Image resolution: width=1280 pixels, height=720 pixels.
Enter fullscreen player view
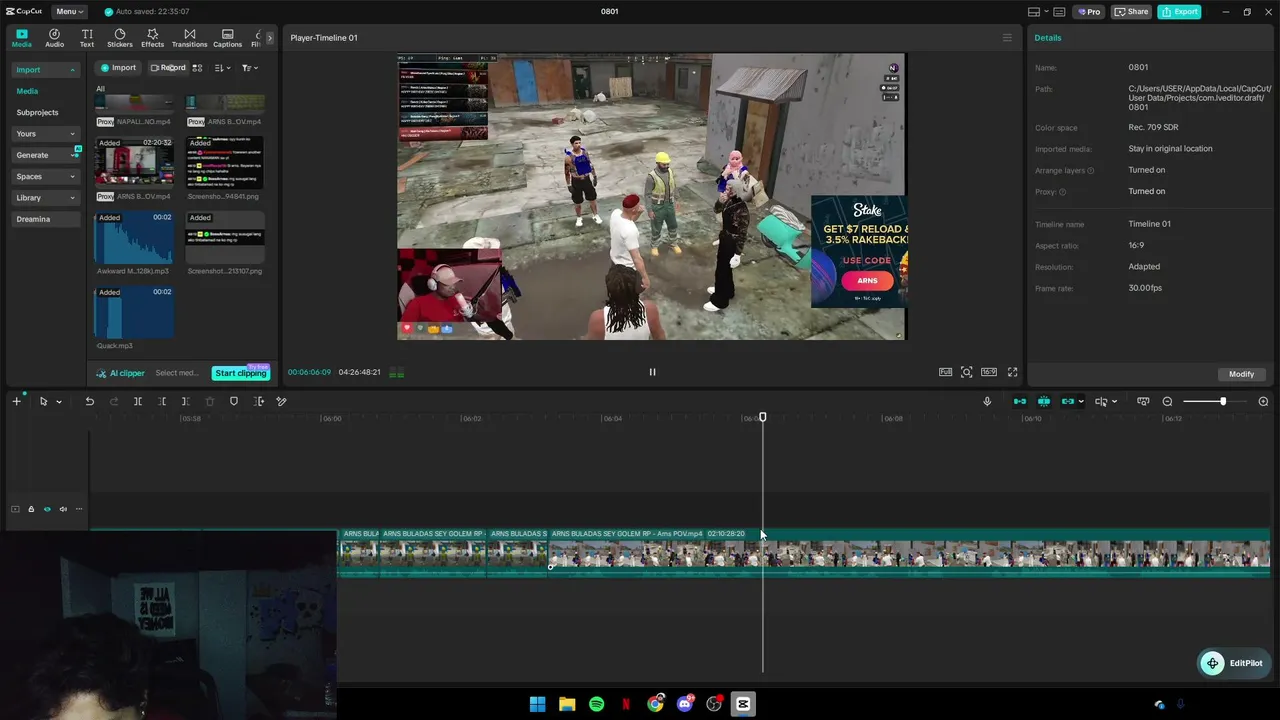click(x=1012, y=372)
